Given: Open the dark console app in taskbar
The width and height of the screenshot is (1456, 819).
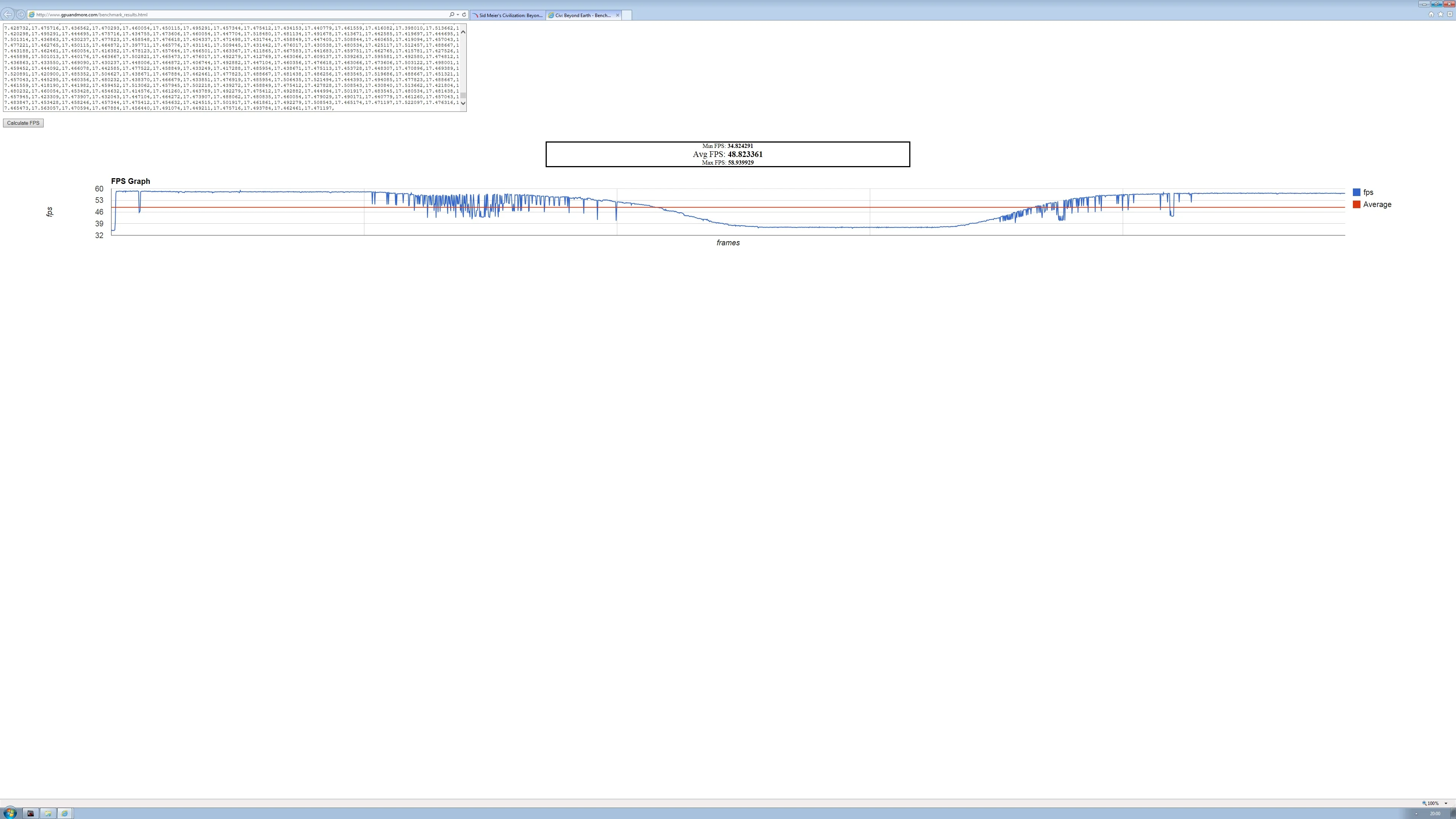Looking at the screenshot, I should [30, 813].
